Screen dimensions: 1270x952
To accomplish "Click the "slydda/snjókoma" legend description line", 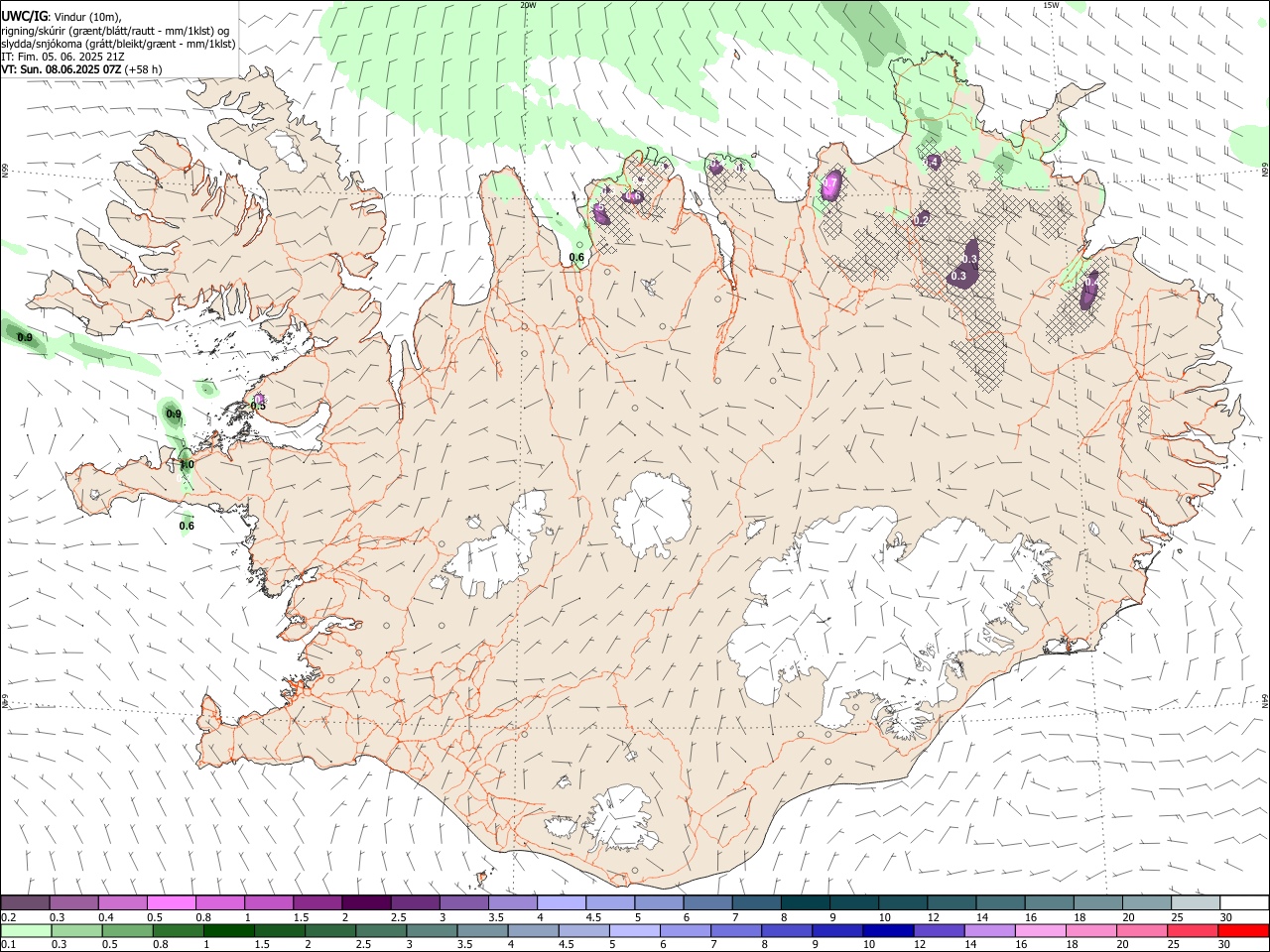I will (118, 44).
